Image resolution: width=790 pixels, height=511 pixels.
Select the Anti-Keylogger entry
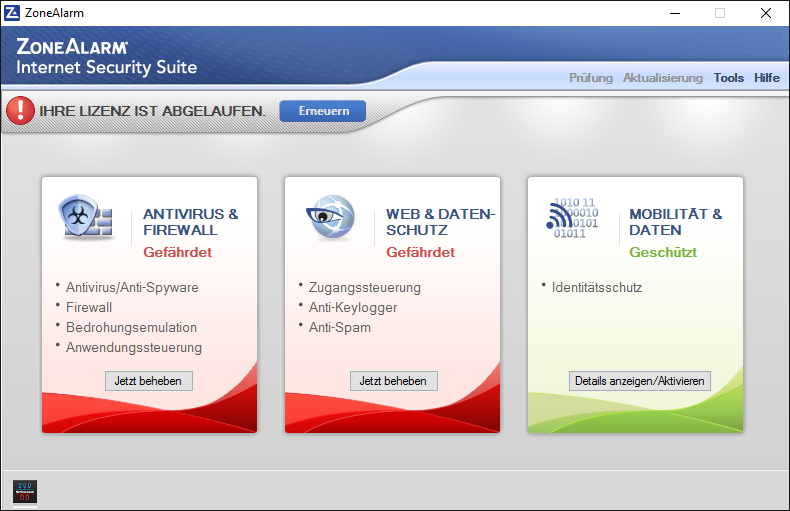(353, 307)
